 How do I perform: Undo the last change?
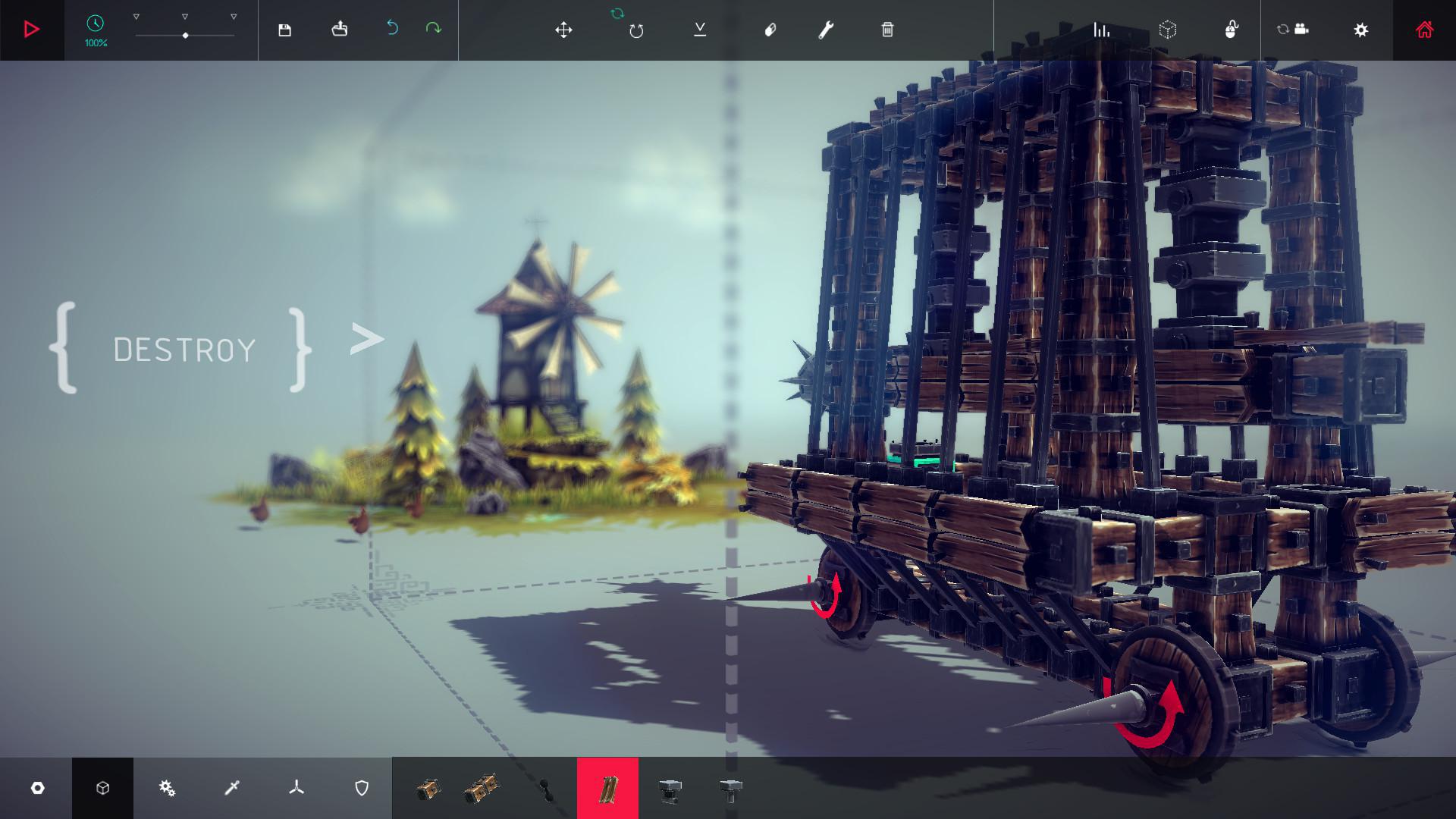click(393, 27)
